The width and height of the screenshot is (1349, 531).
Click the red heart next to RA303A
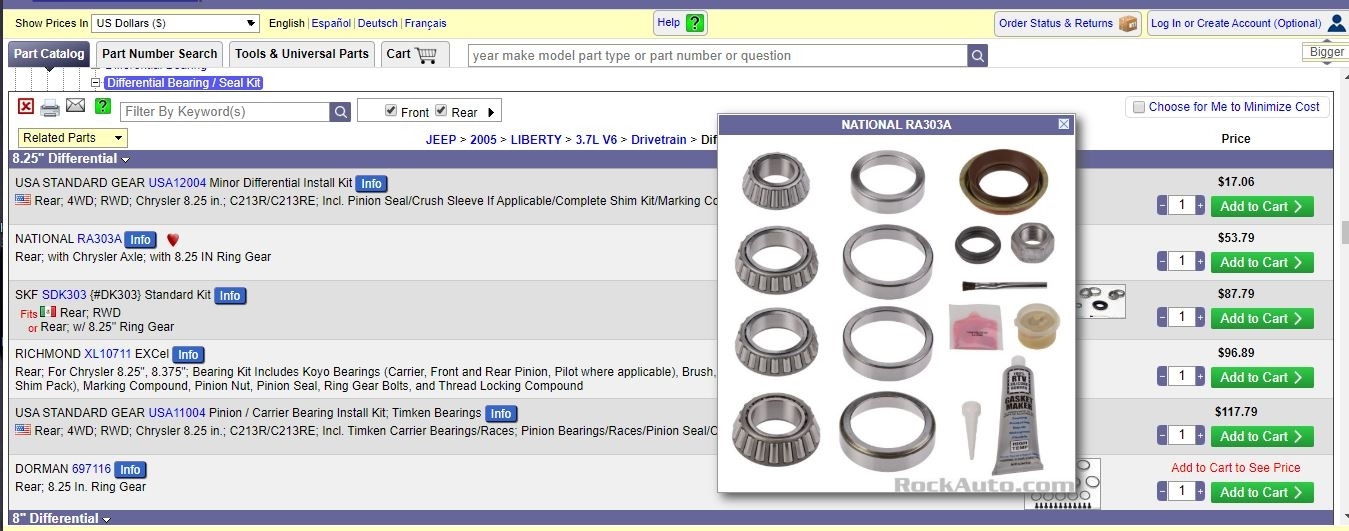point(173,240)
